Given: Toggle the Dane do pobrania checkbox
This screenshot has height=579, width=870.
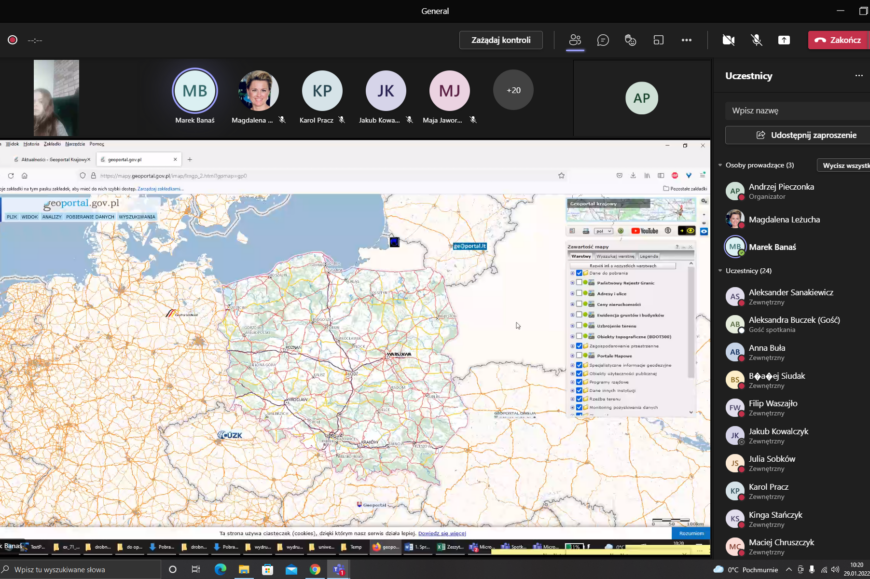Looking at the screenshot, I should point(579,273).
